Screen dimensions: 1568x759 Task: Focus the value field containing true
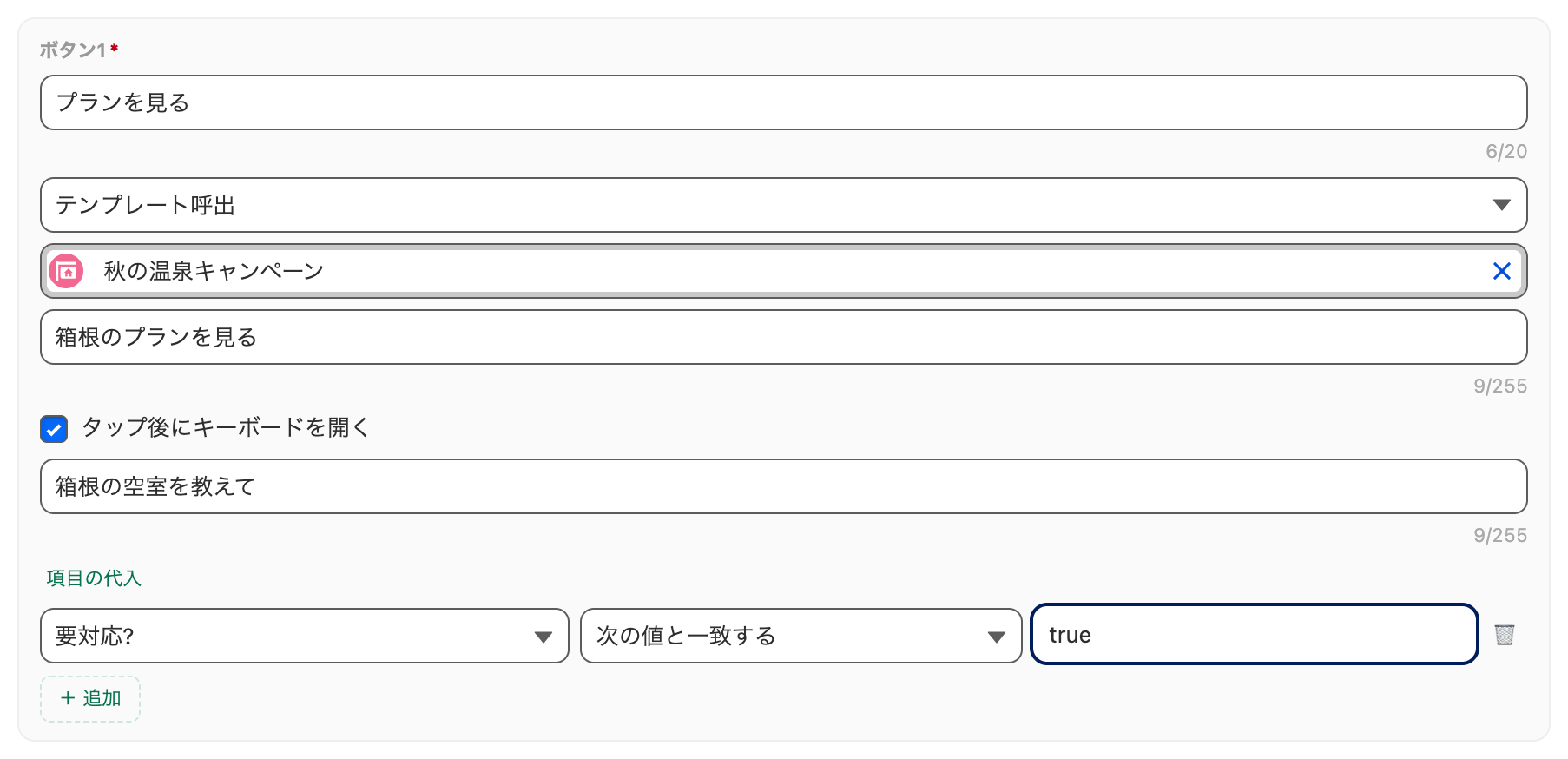[x=1255, y=635]
